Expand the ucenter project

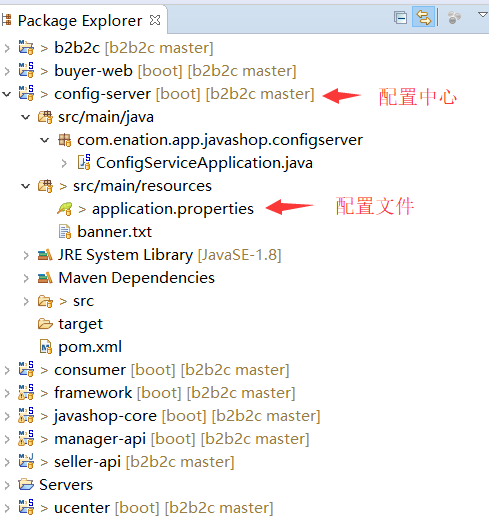pos(7,508)
